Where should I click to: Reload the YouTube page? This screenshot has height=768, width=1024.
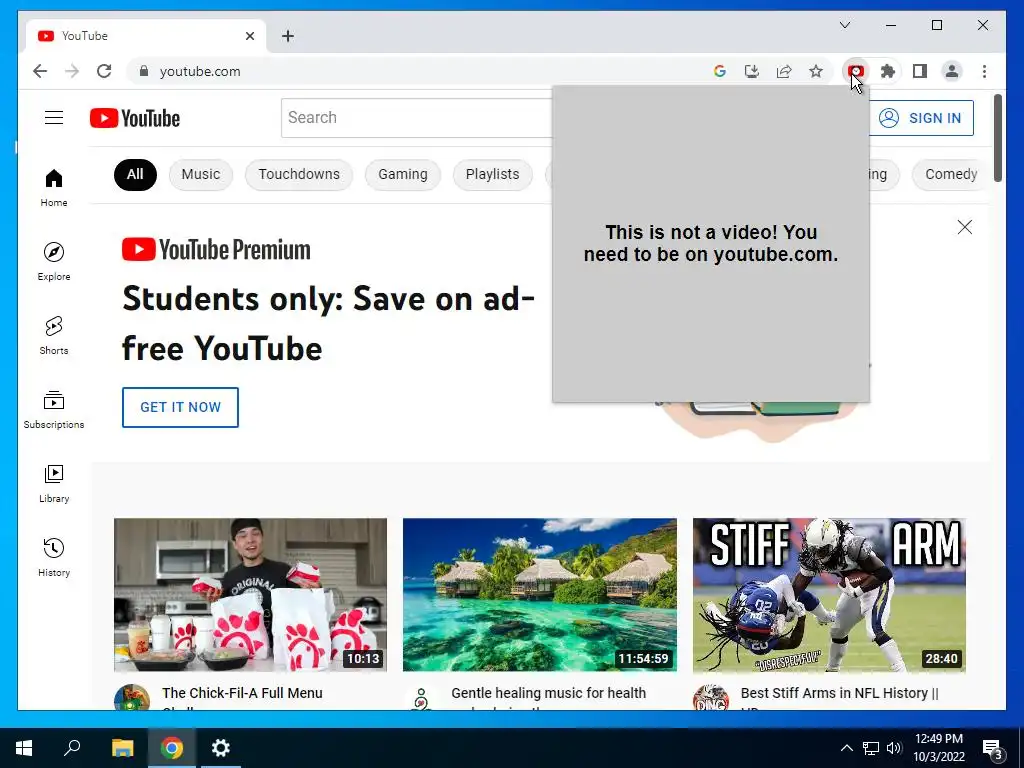[x=104, y=71]
